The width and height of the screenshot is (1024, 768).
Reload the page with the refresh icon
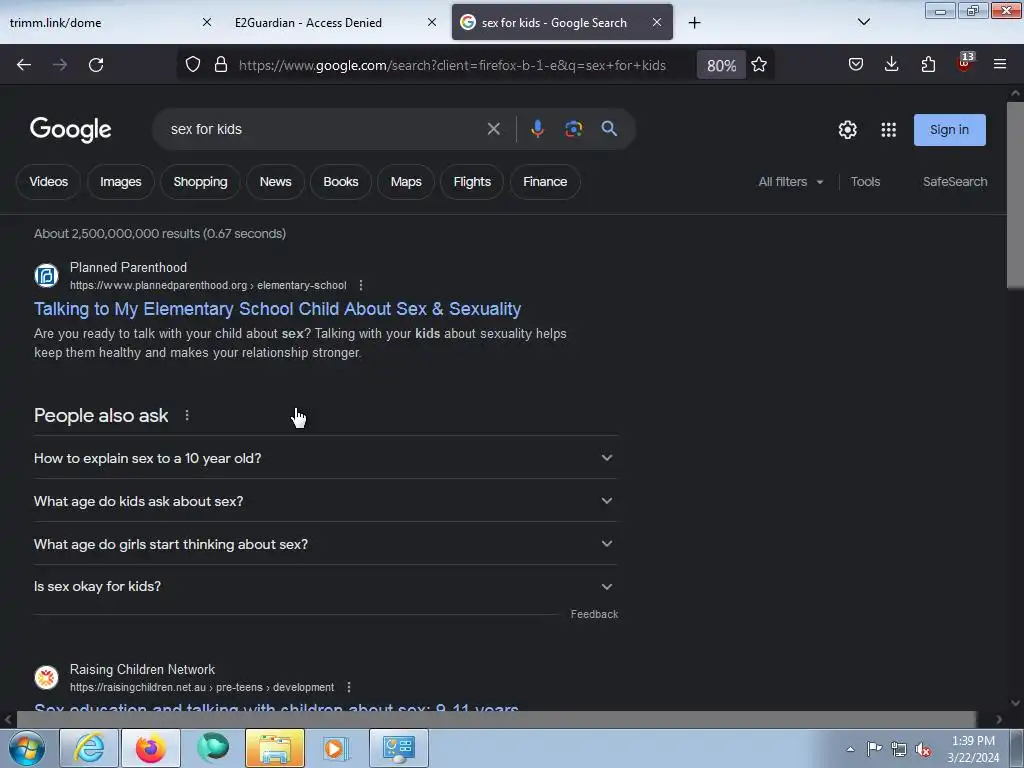(x=96, y=65)
